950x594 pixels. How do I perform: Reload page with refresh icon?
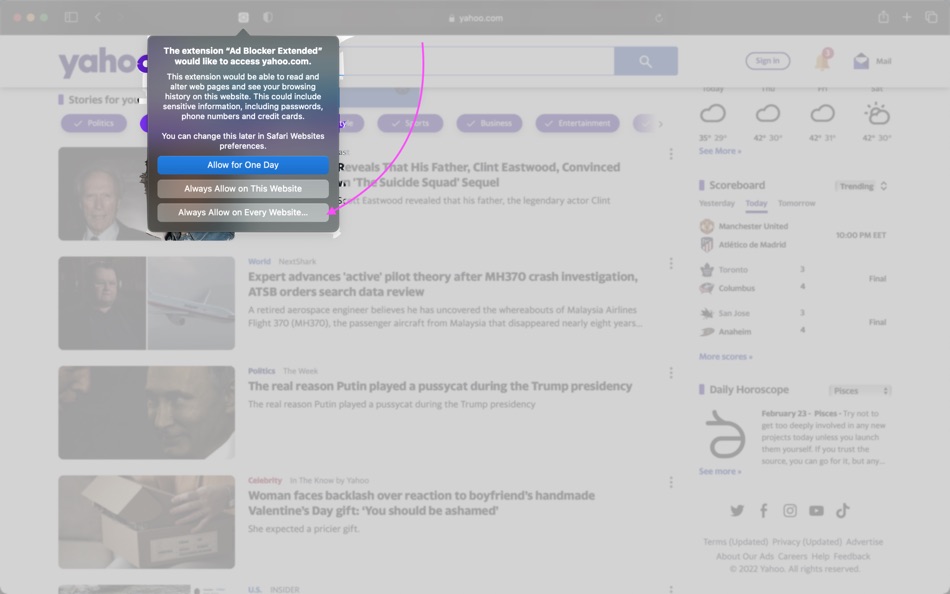(659, 18)
